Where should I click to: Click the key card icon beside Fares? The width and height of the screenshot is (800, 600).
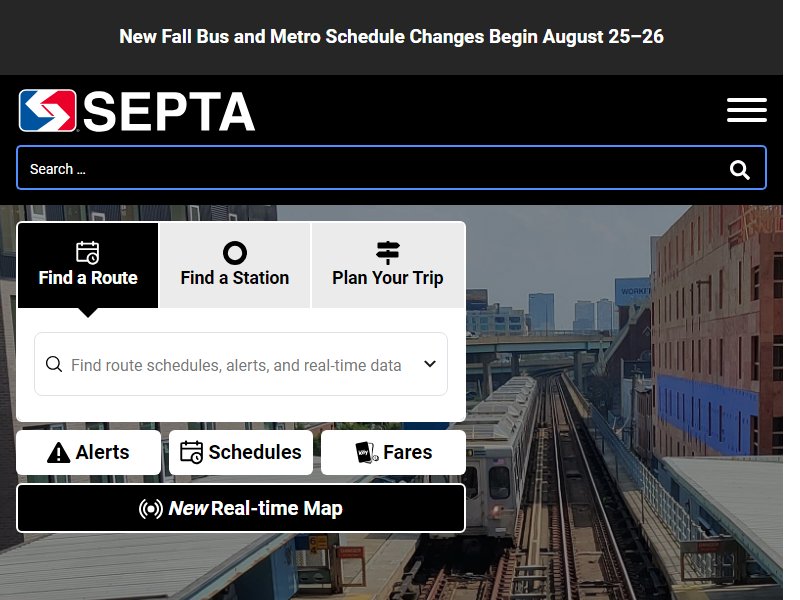367,453
